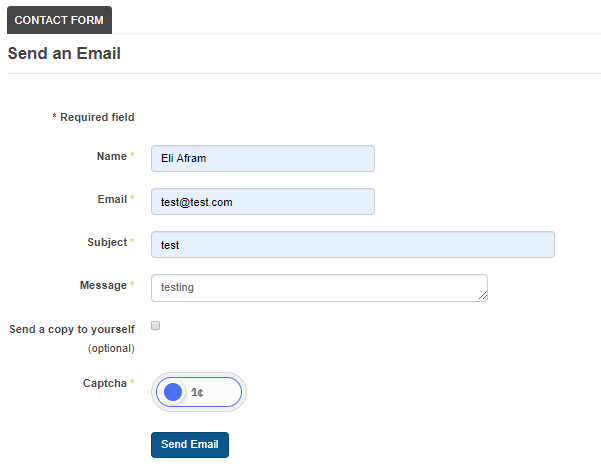
Task: Click the asterisk next to Captcha label
Action: pos(132,381)
